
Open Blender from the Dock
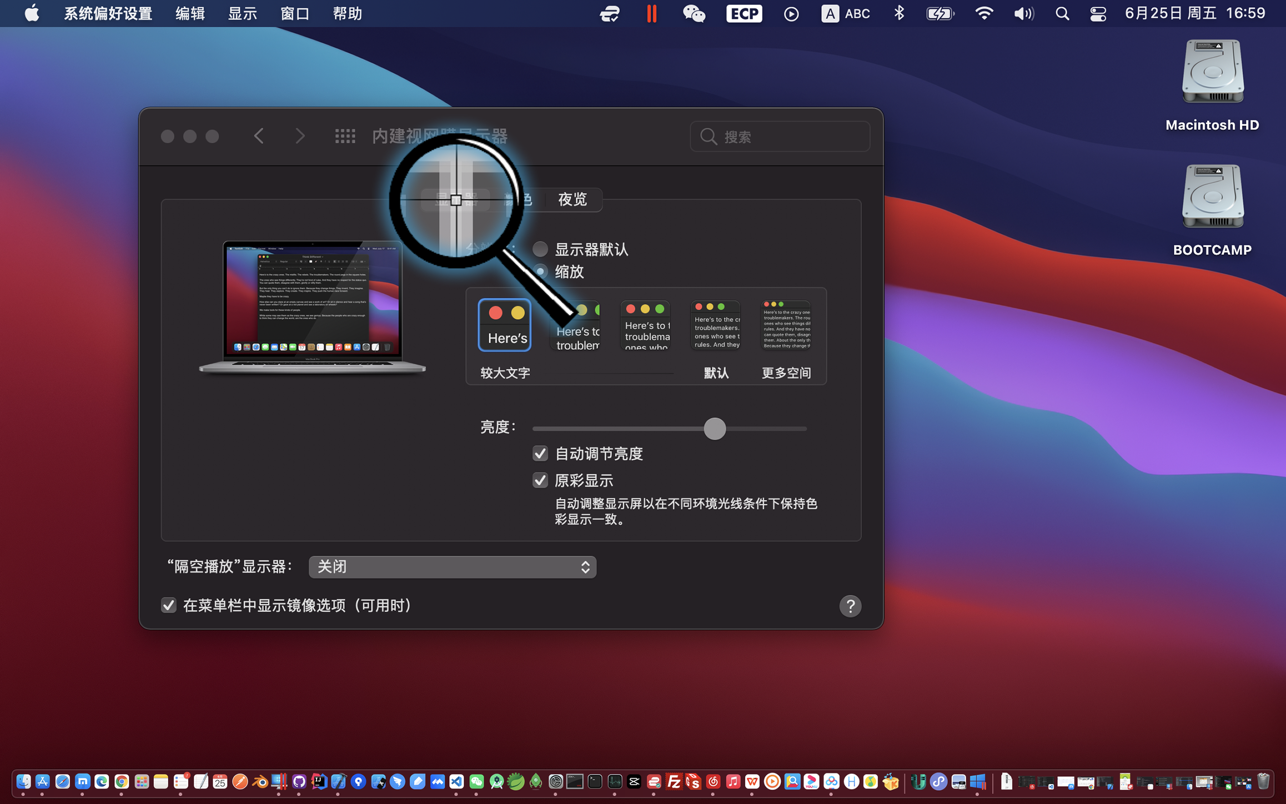[x=260, y=782]
